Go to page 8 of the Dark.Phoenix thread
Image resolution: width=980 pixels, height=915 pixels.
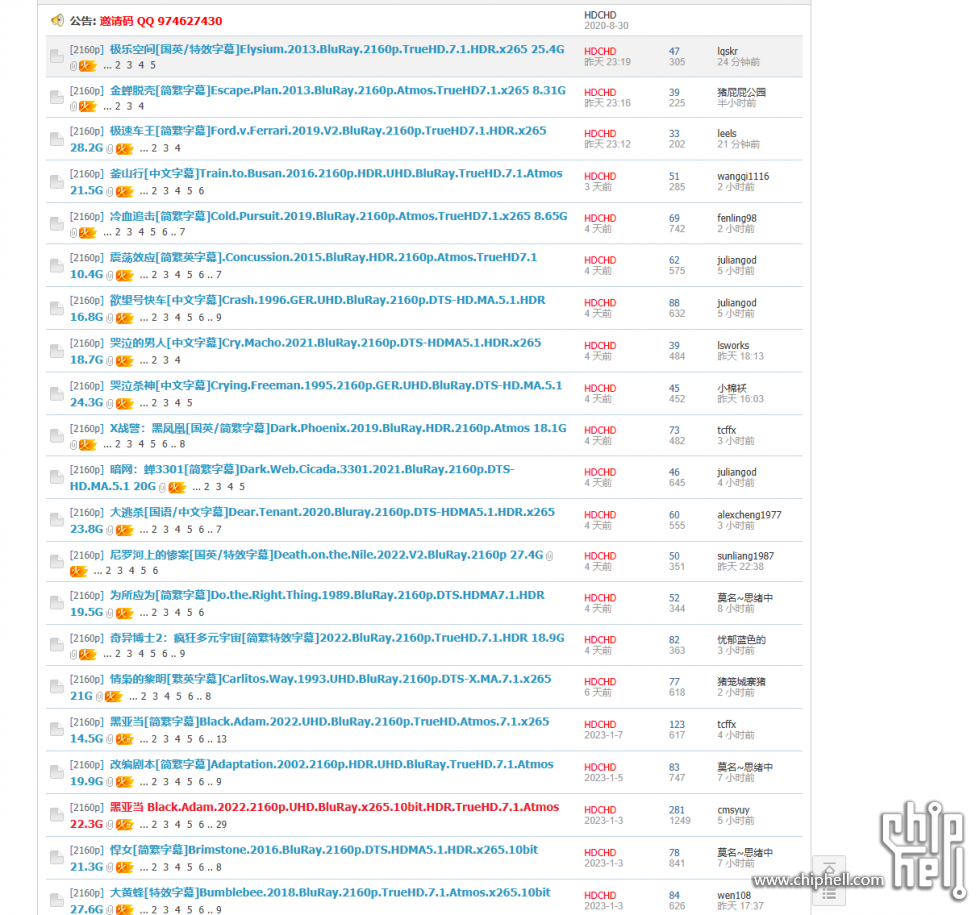[182, 444]
